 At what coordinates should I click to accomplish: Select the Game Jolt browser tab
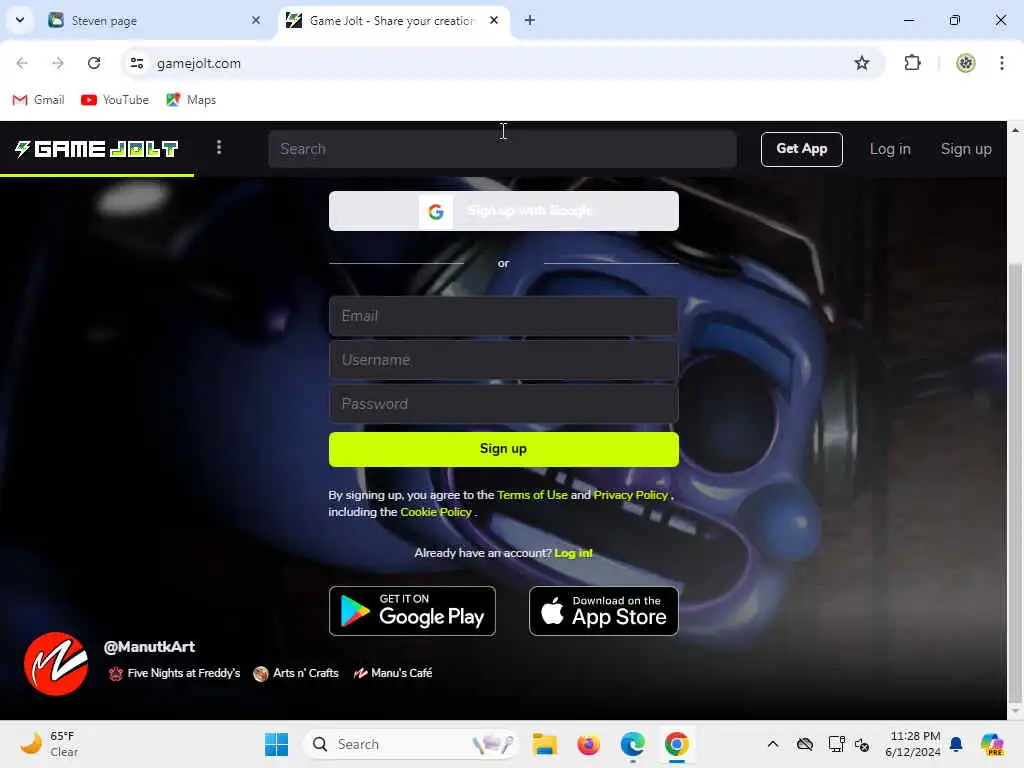(392, 20)
